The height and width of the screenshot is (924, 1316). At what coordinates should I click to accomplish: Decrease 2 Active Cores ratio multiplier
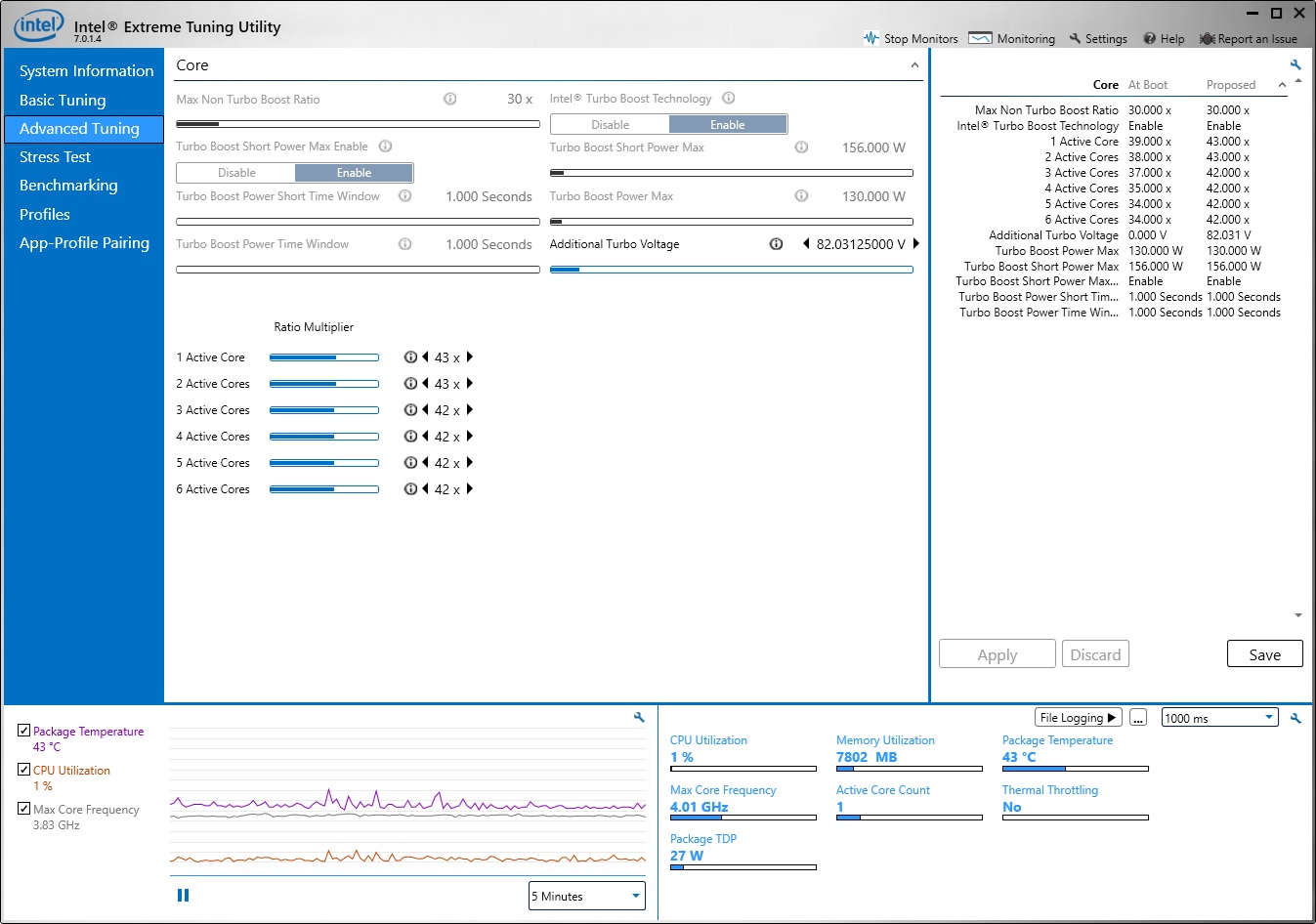(x=426, y=384)
